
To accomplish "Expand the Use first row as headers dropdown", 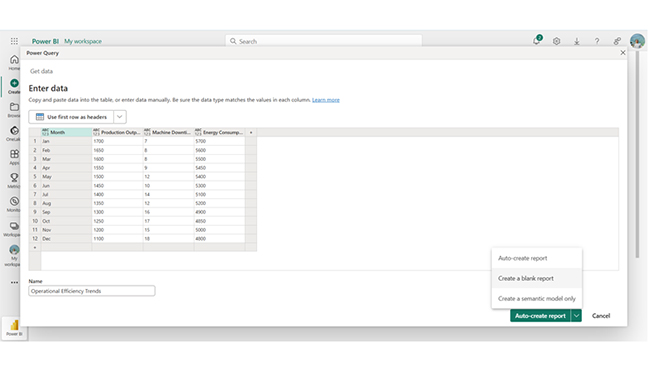I will [120, 117].
